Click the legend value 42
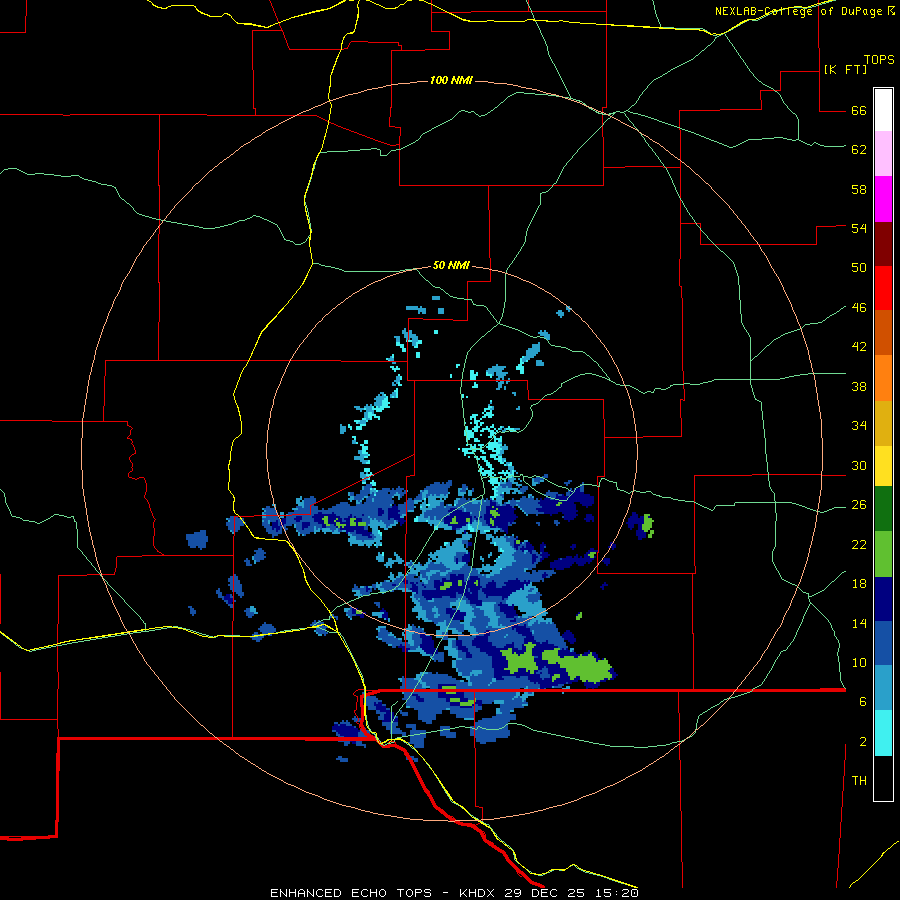Viewport: 900px width, 900px height. click(859, 347)
